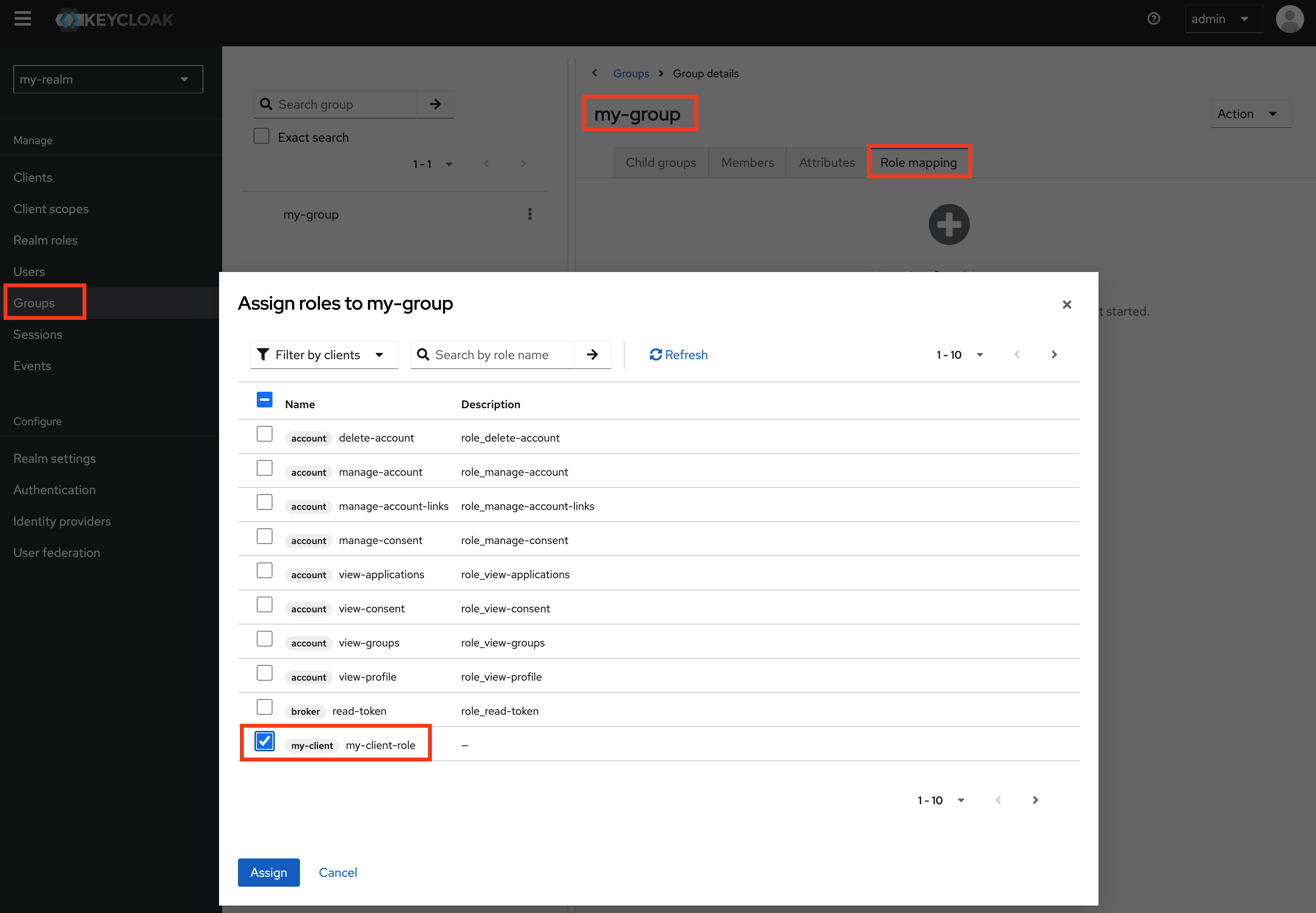Open Realm roles in sidebar
Viewport: 1316px width, 913px height.
(46, 240)
